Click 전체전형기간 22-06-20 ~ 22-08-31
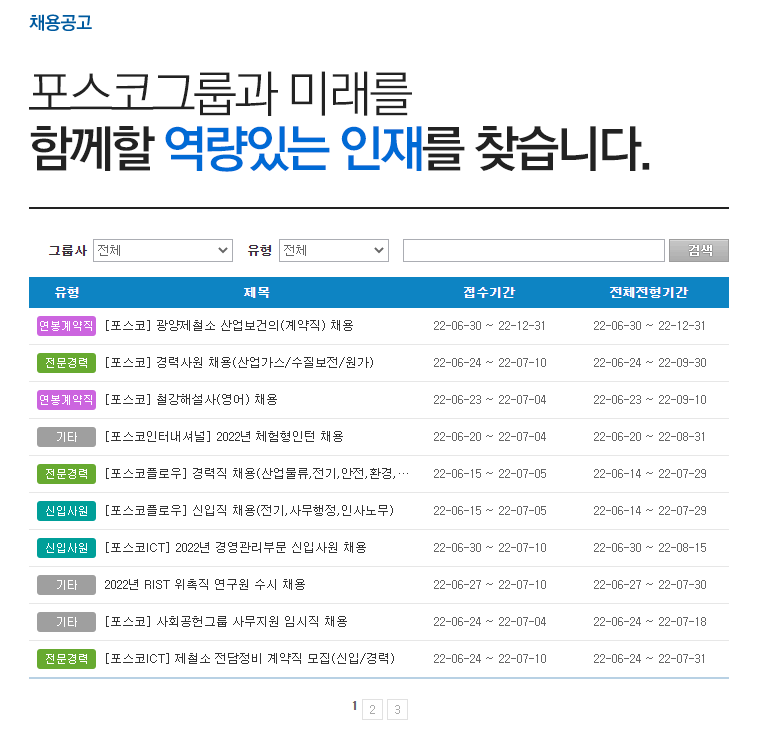Viewport: 768px width, 740px height. [649, 437]
